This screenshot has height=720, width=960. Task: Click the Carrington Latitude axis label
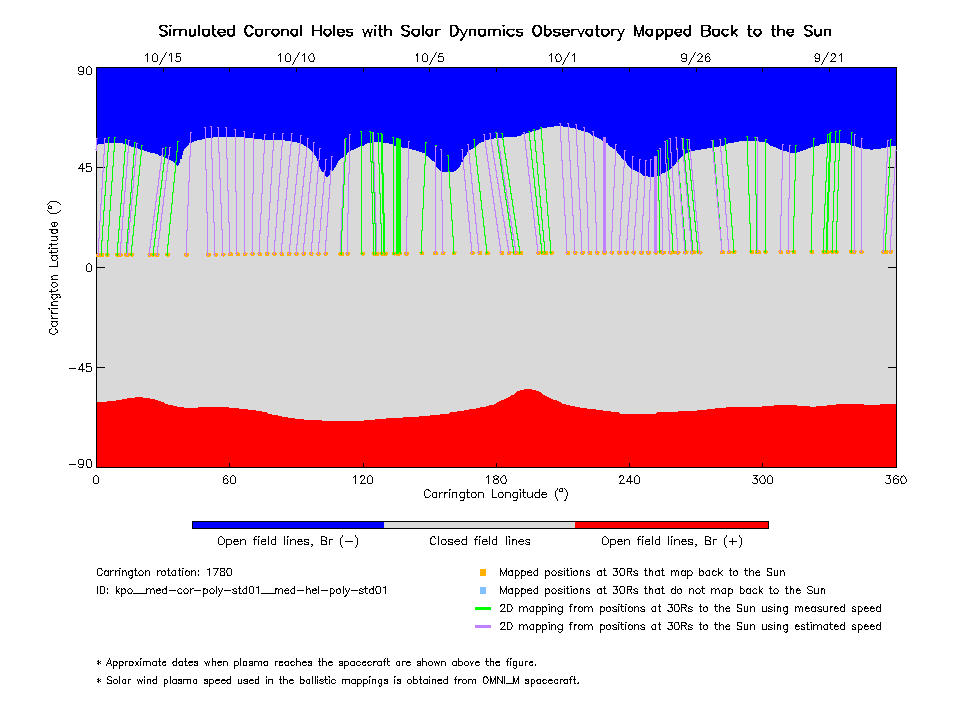(54, 267)
